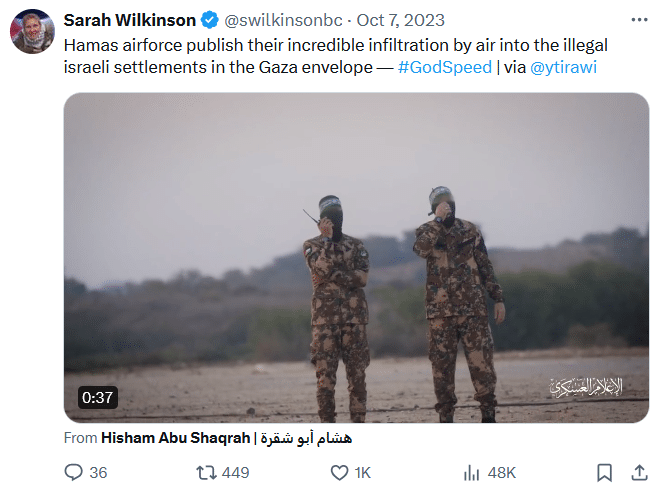Open the @ytirawi mention link

563,67
